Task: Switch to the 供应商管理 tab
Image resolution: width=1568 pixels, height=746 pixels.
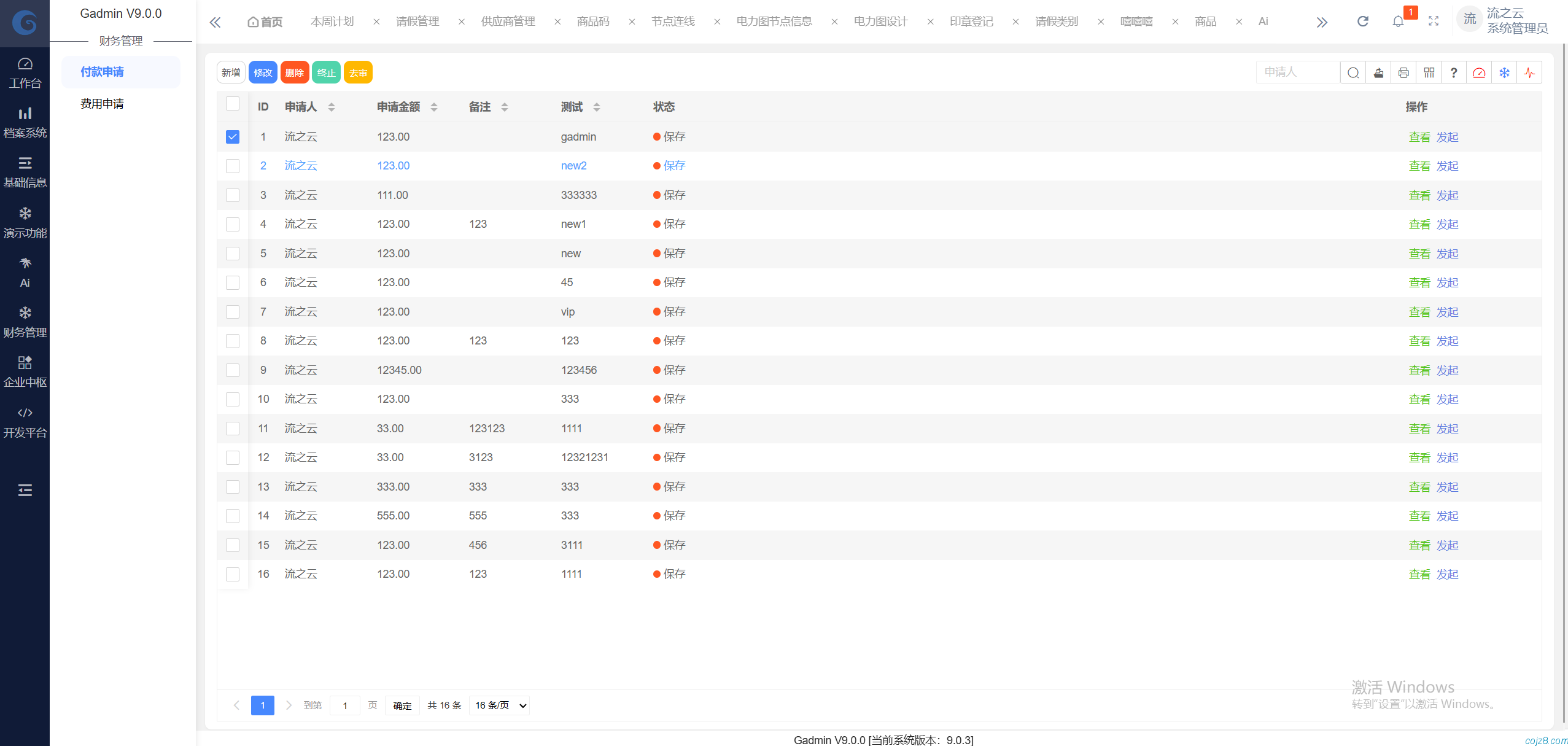Action: click(x=508, y=21)
